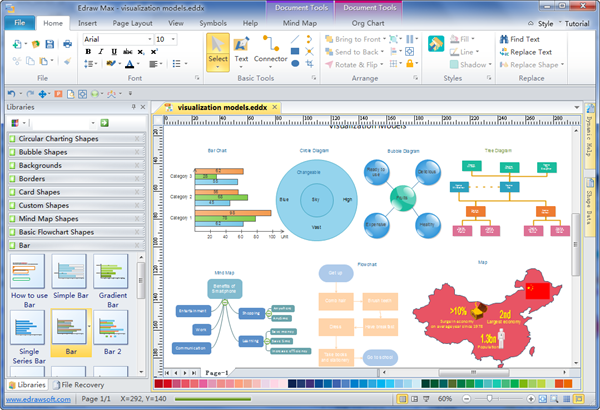The height and width of the screenshot is (410, 600).
Task: Expand the Mind Map Shapes library
Action: coord(76,219)
